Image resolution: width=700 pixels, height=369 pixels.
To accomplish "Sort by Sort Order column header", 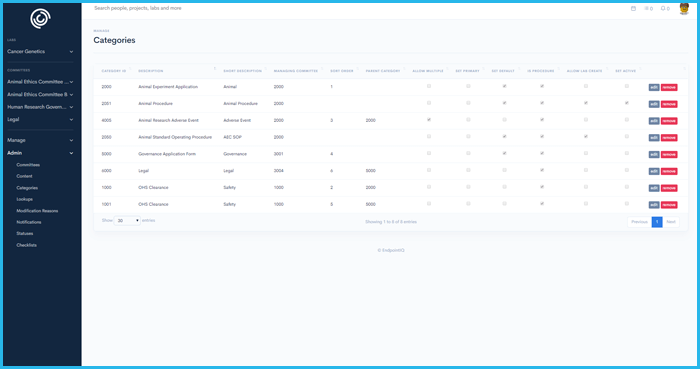I will tap(342, 71).
